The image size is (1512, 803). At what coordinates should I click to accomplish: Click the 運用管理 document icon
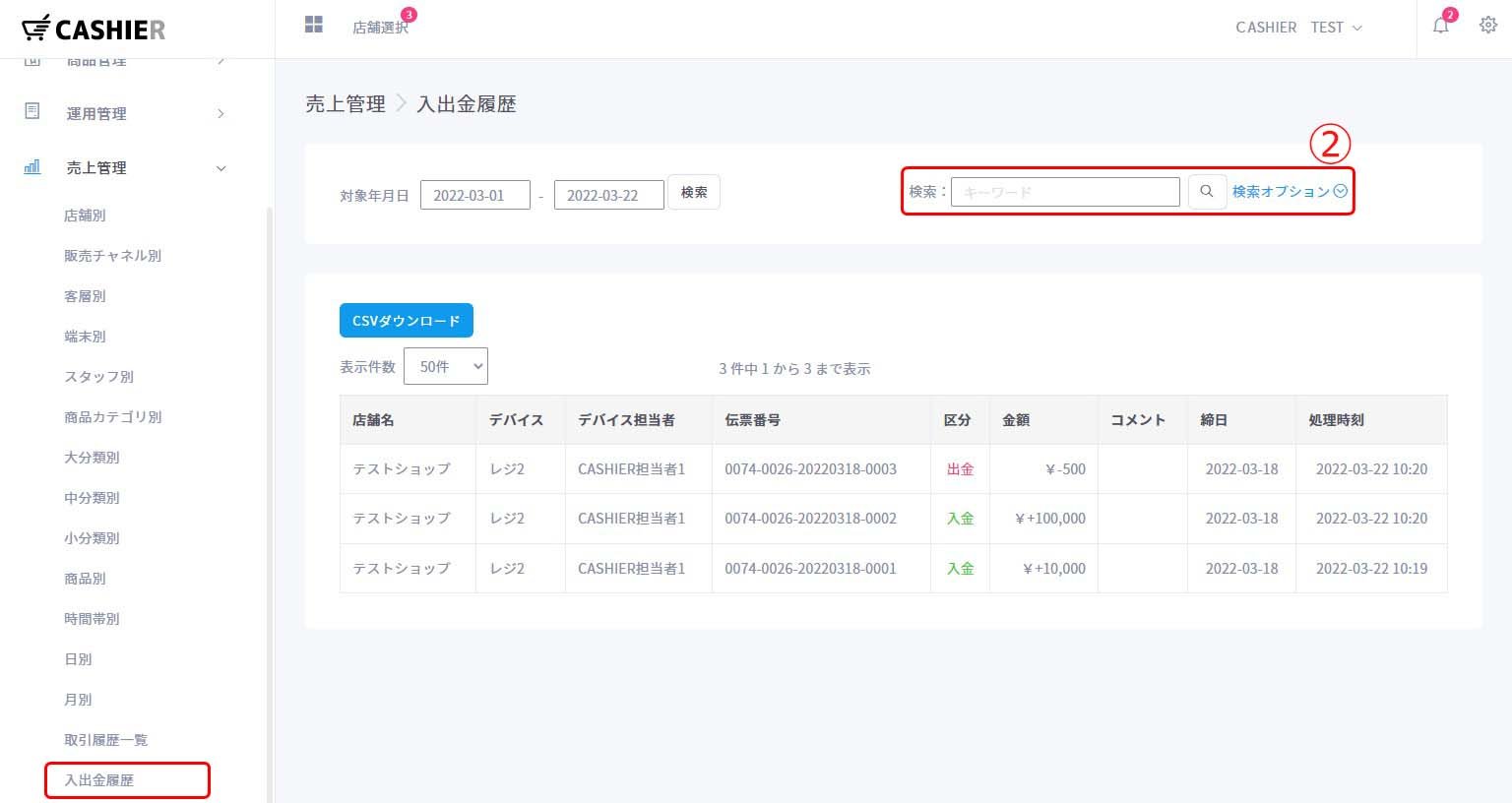pyautogui.click(x=32, y=111)
